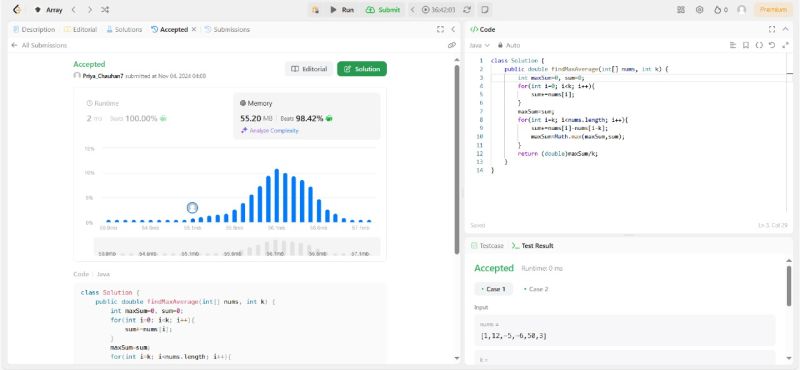Switch to the Description tab
This screenshot has width=800, height=370.
(x=34, y=30)
